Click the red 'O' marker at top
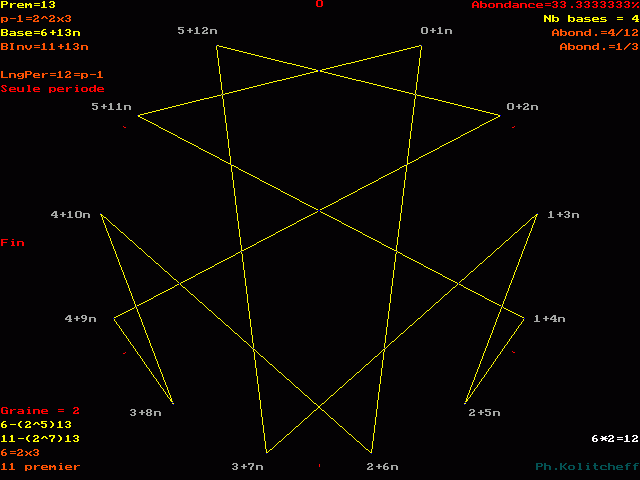 (x=320, y=5)
